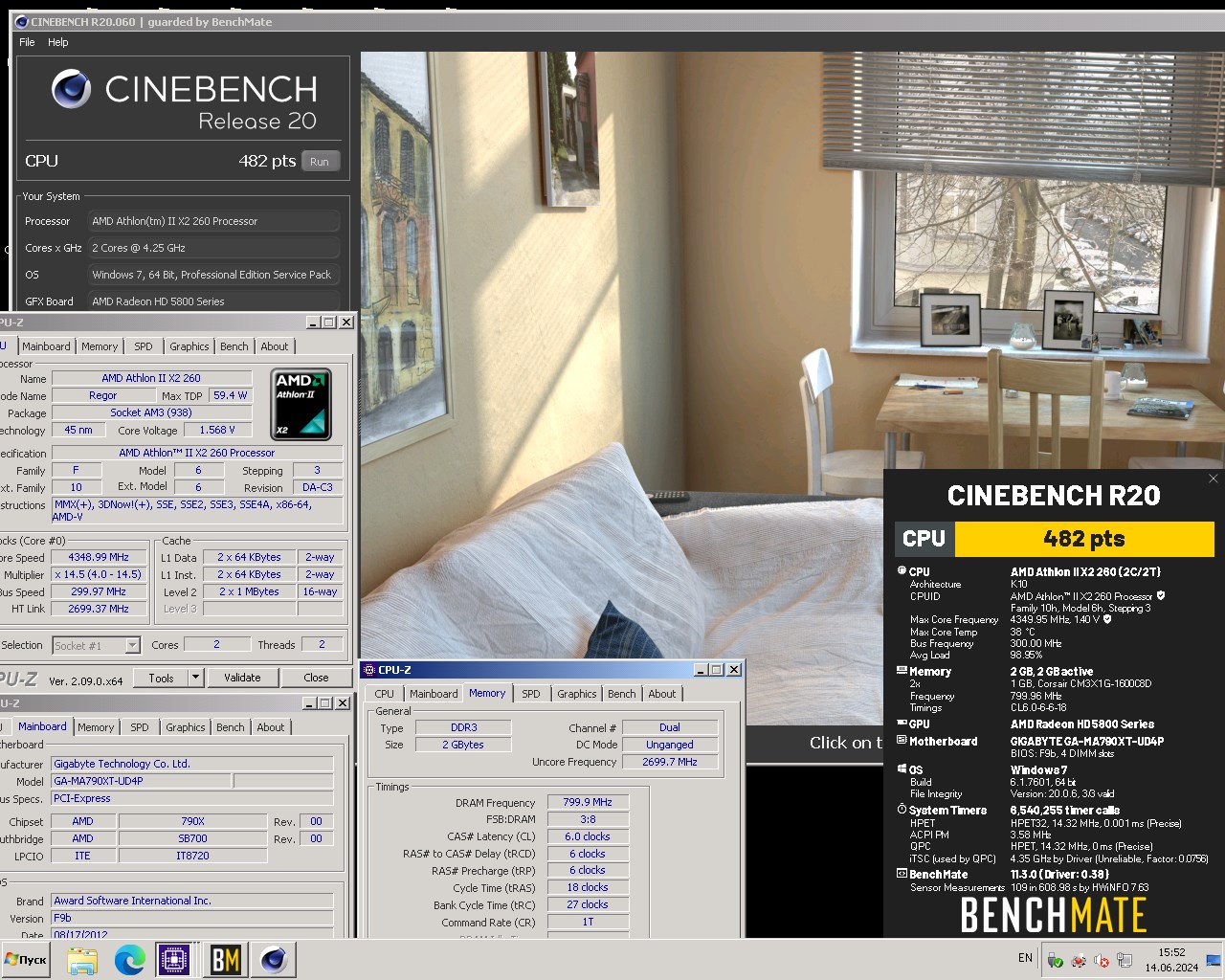Switch to Cinebench via taskbar icon
The height and width of the screenshot is (980, 1225).
pyautogui.click(x=274, y=960)
